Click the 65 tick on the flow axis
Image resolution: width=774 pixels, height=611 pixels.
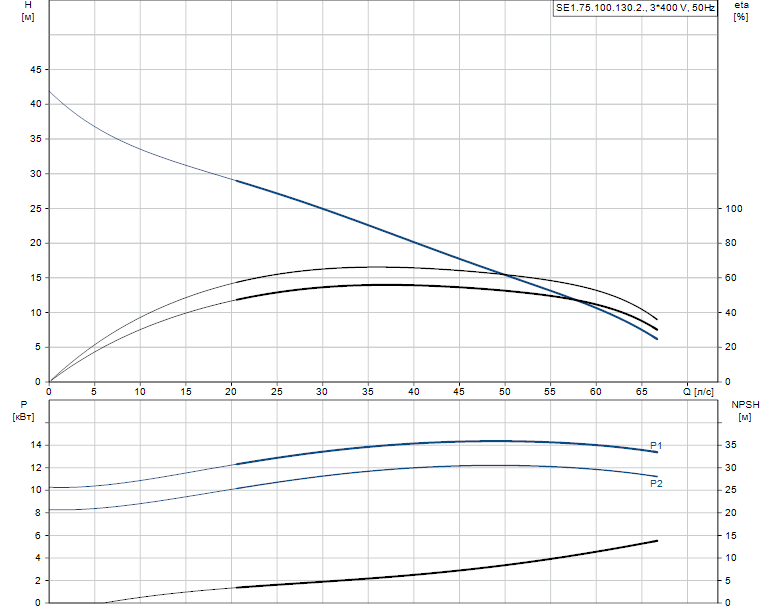click(641, 392)
